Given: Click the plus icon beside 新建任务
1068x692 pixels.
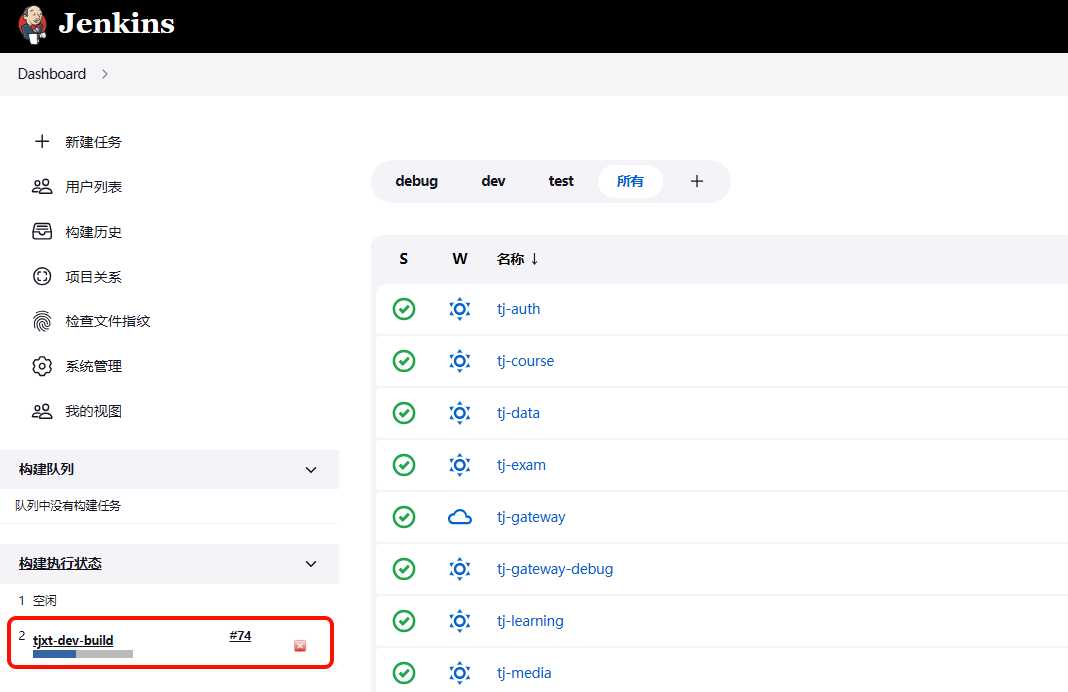Looking at the screenshot, I should click(42, 141).
